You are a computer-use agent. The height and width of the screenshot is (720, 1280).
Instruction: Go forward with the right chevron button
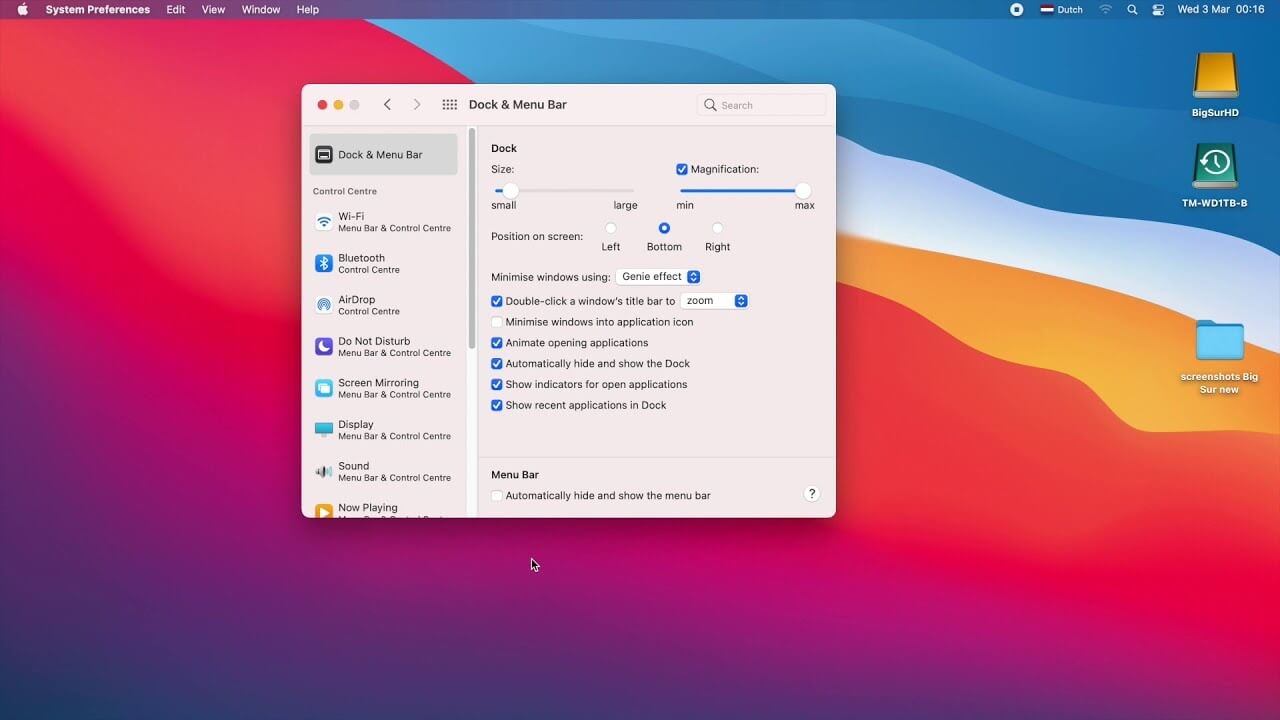[417, 105]
